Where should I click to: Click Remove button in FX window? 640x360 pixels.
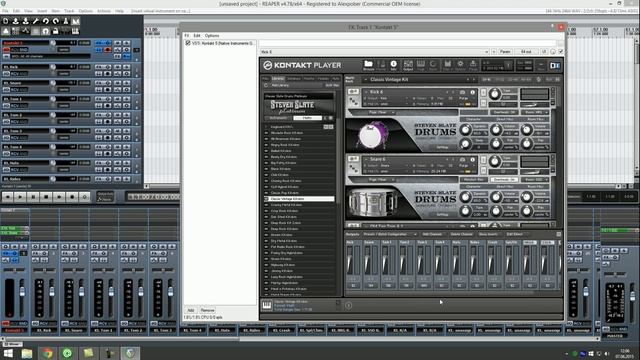pos(207,310)
